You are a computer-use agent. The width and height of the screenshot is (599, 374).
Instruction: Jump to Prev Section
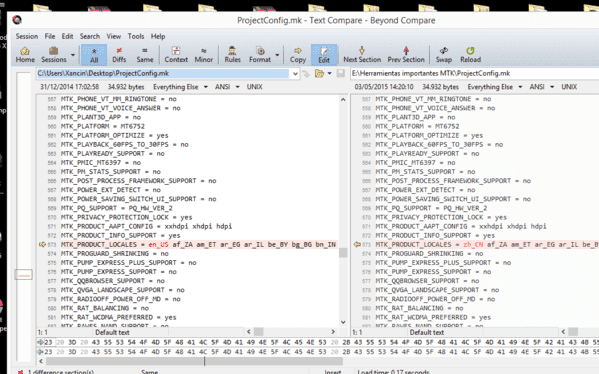(406, 55)
